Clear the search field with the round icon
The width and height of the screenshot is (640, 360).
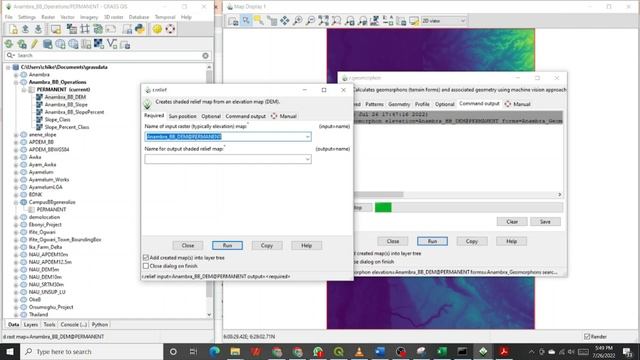[x=205, y=56]
